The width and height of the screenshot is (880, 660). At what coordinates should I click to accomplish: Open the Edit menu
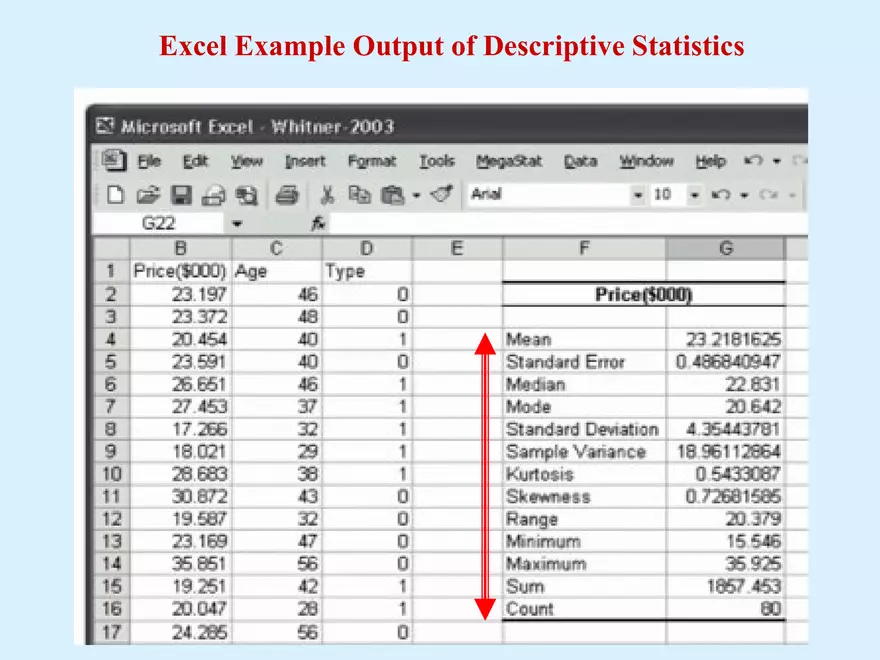[195, 162]
